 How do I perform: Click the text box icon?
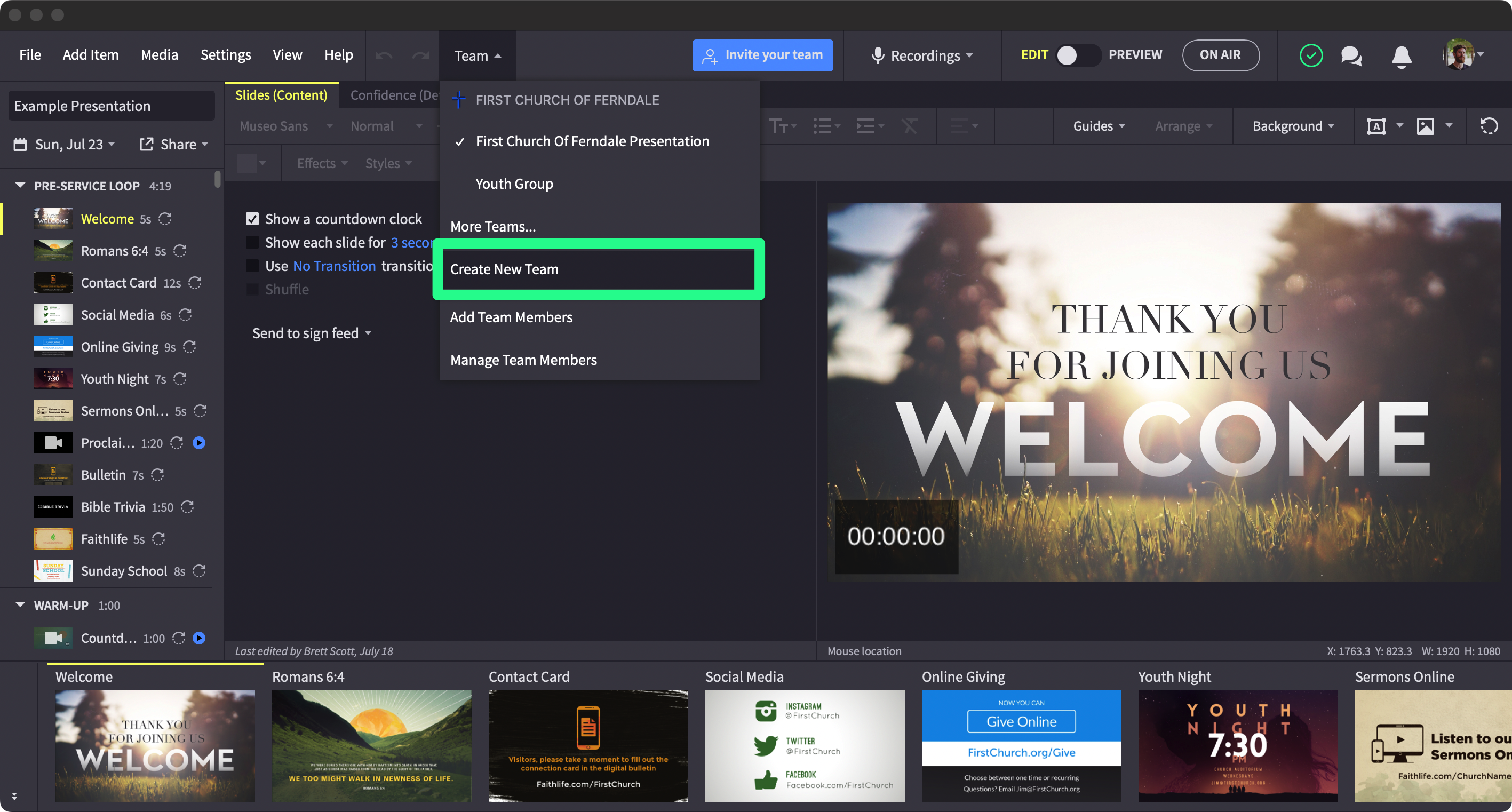click(1376, 126)
